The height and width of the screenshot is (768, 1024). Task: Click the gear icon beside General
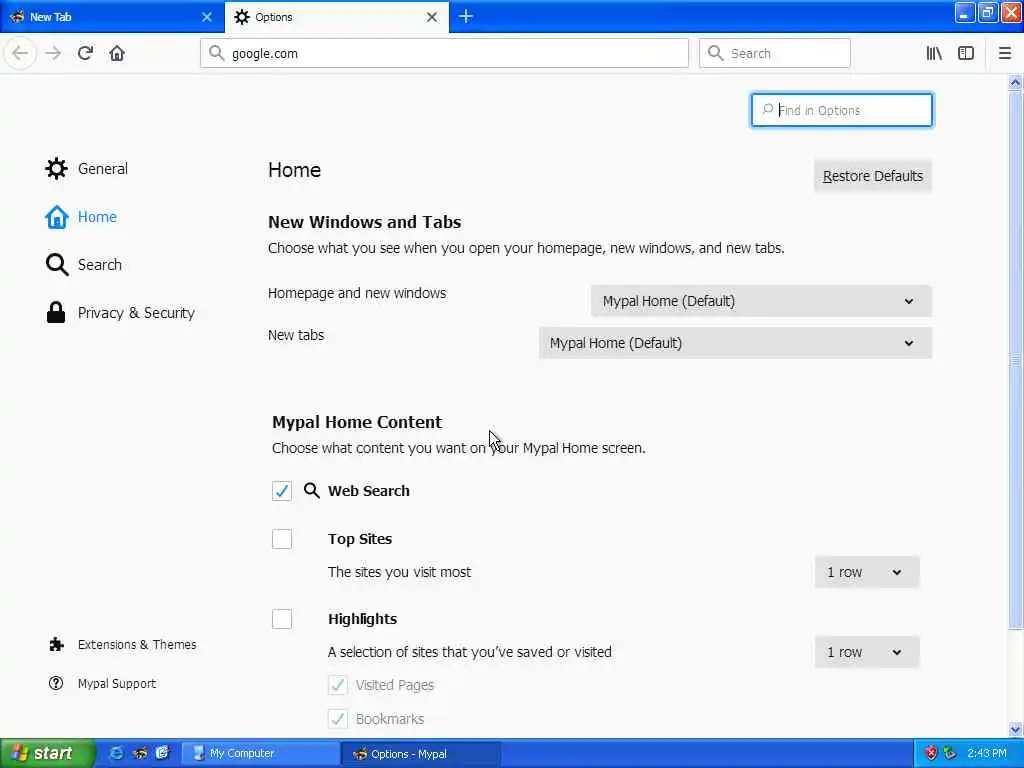click(56, 168)
